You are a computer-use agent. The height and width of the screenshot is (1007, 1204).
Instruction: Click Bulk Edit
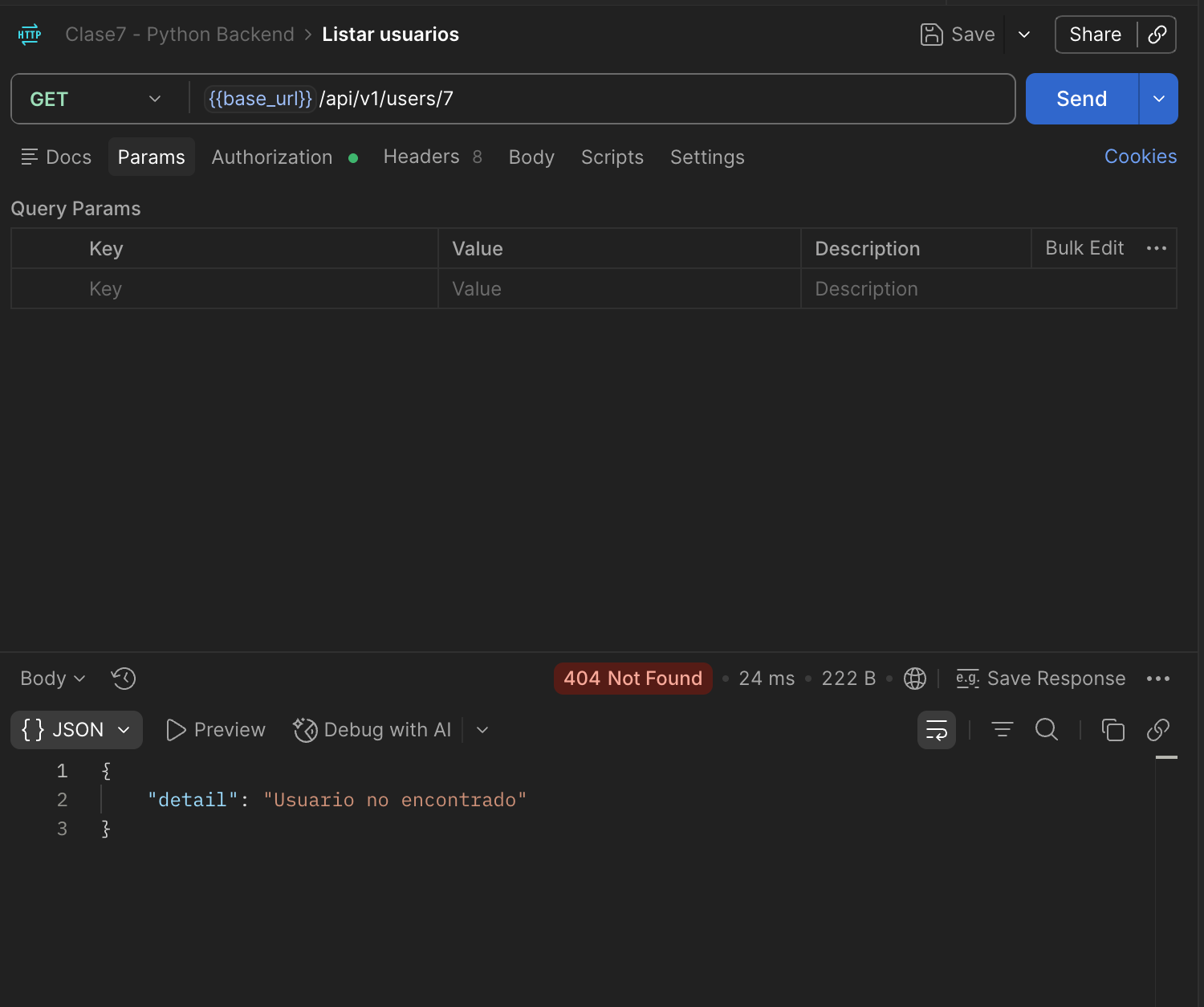click(x=1084, y=248)
